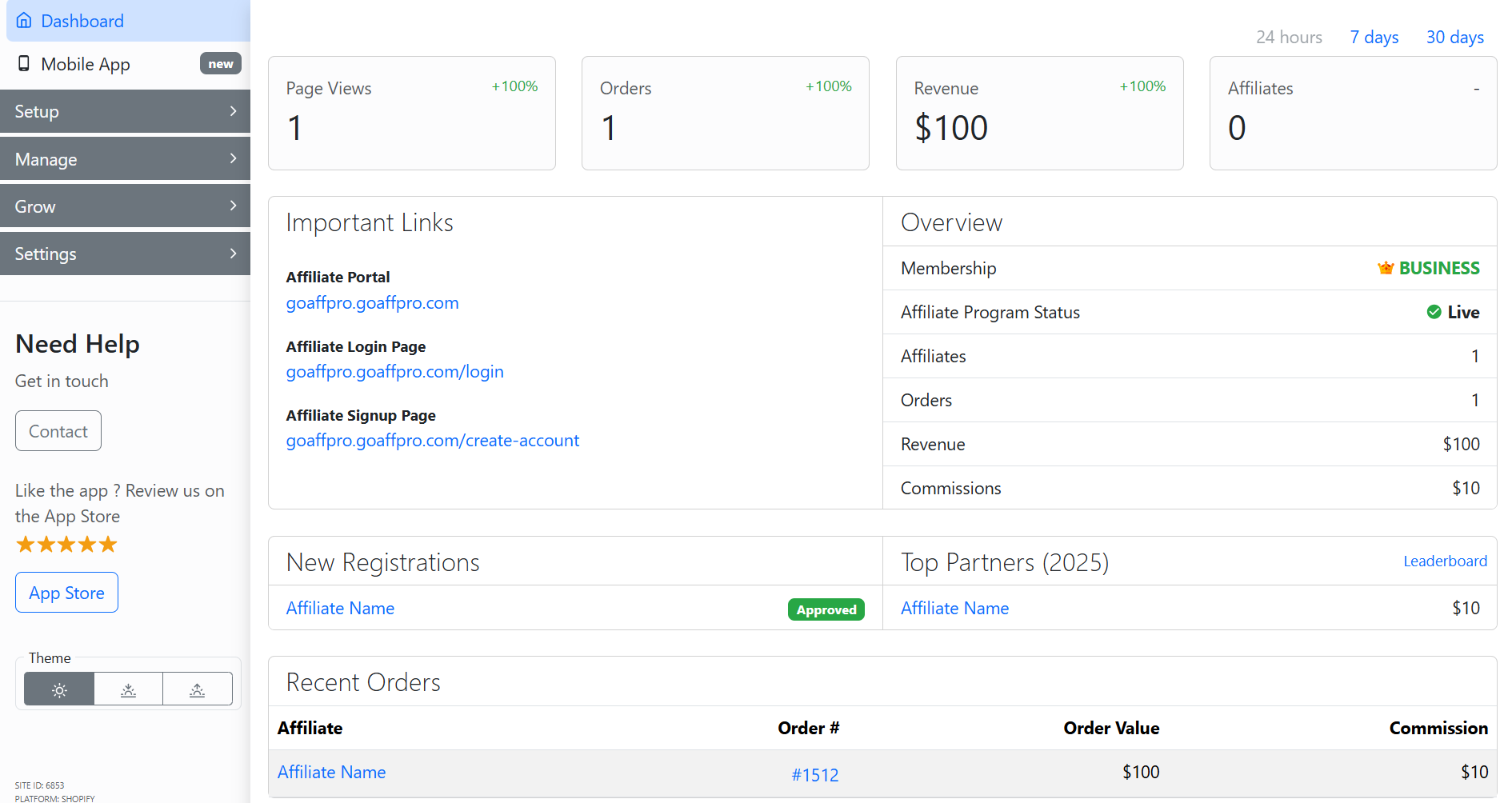Open order #1512 in Recent Orders

814,774
